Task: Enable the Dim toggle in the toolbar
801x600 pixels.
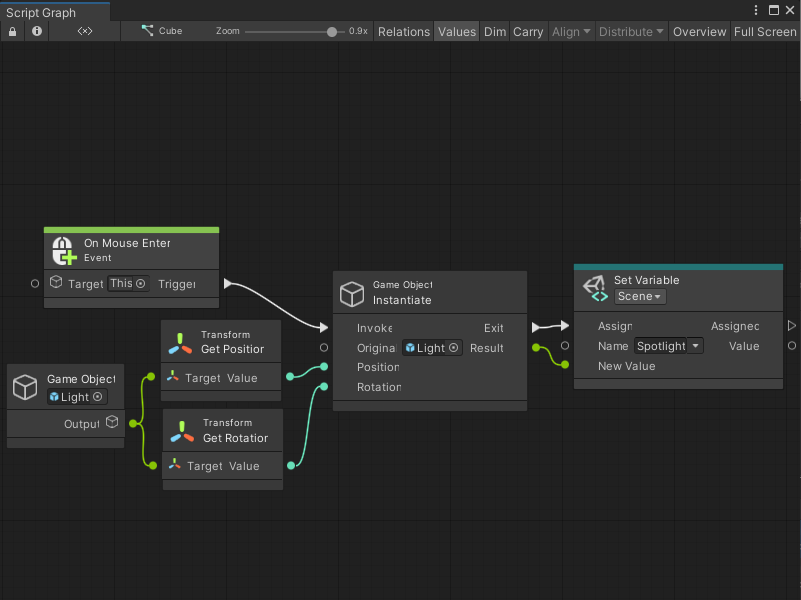Action: pos(494,31)
